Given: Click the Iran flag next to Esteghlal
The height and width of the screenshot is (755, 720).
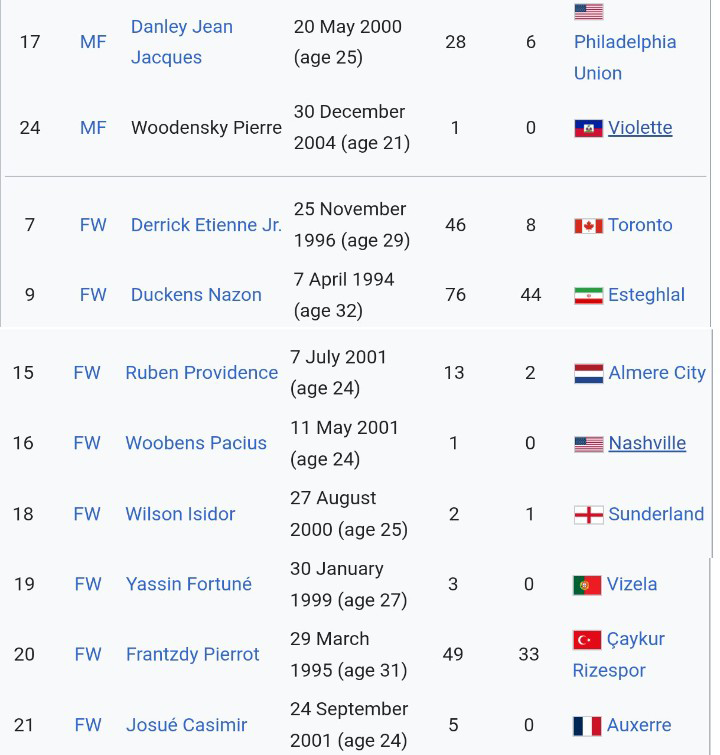Looking at the screenshot, I should (x=588, y=295).
